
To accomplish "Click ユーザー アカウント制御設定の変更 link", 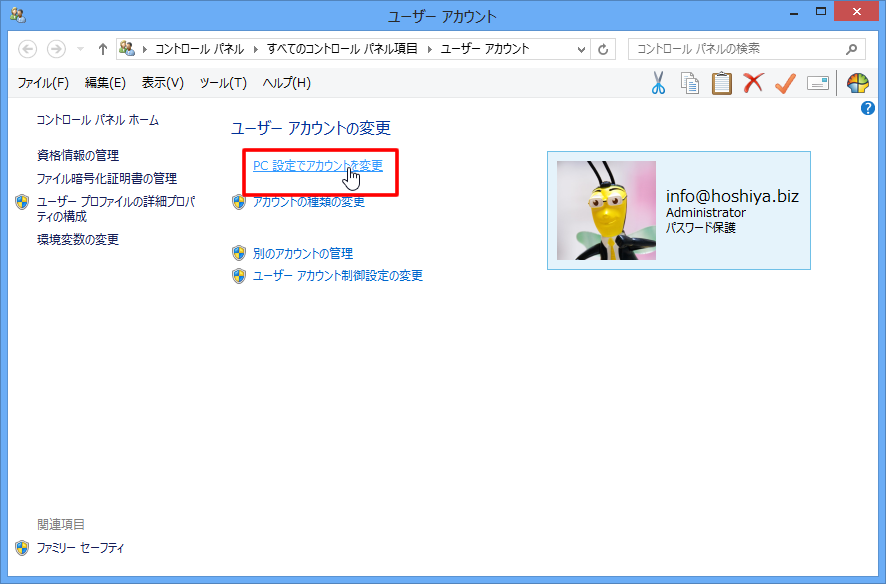I will click(338, 276).
